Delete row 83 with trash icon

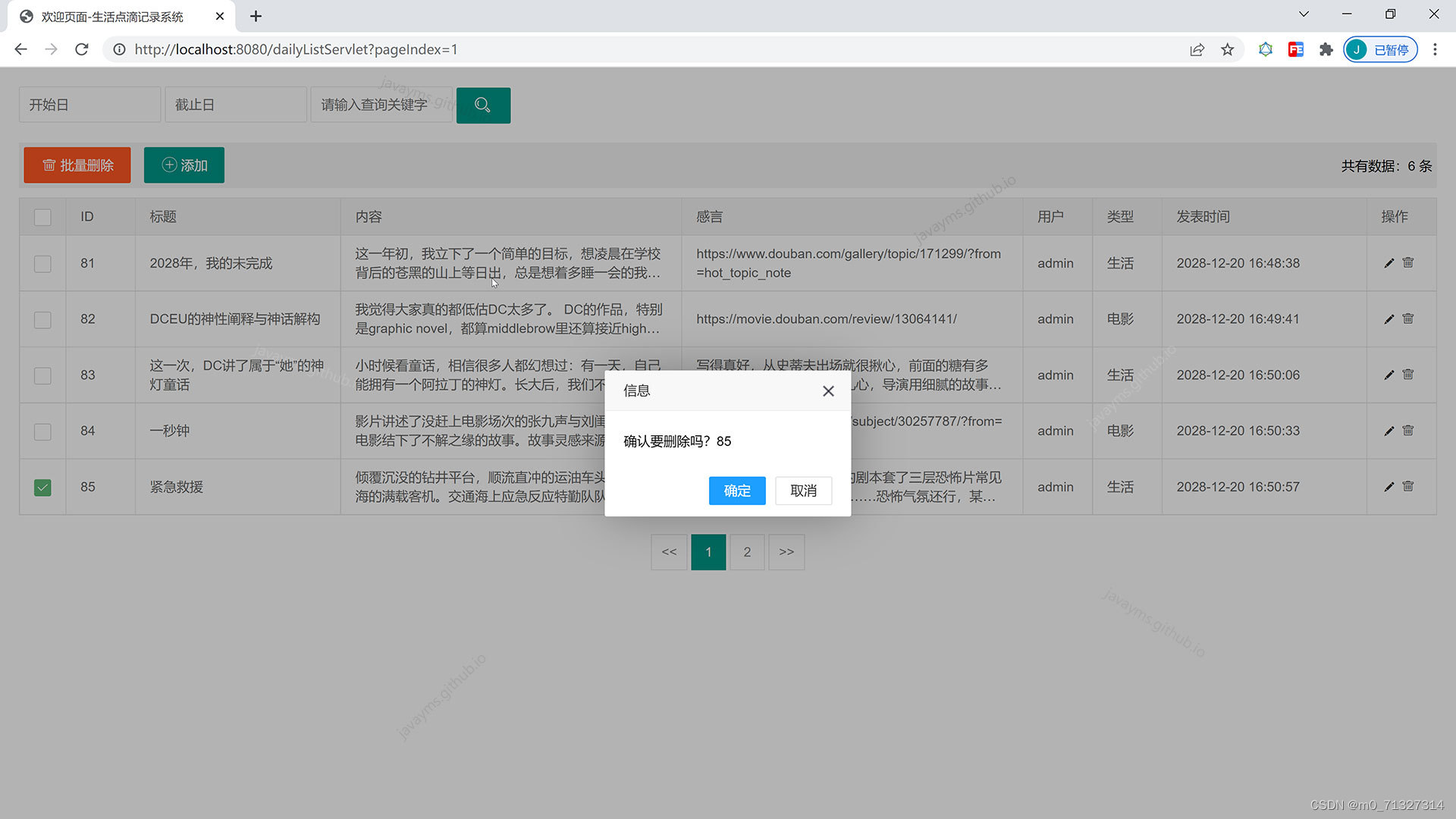[1408, 374]
